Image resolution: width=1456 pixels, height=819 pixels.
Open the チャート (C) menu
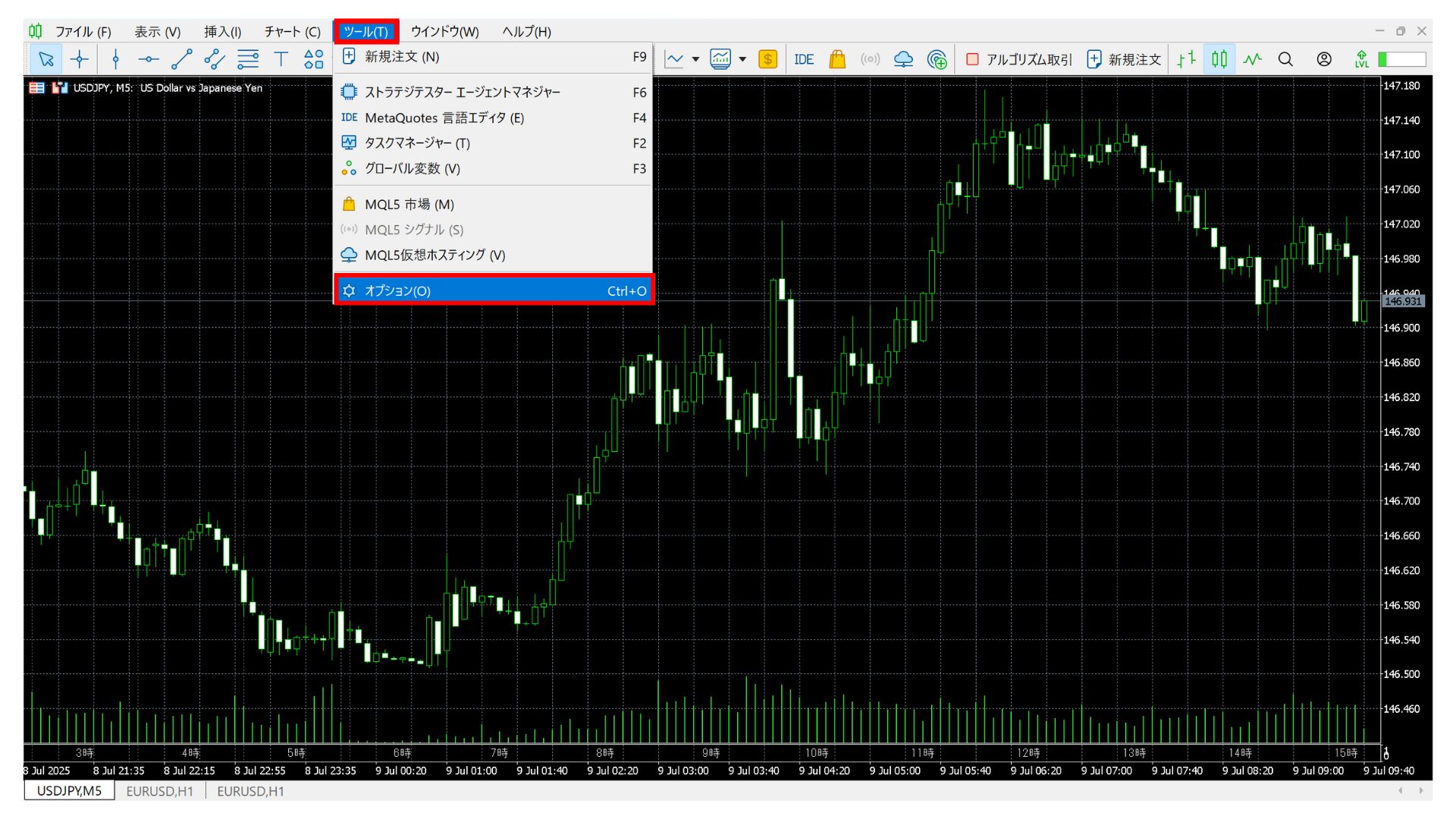click(x=292, y=32)
